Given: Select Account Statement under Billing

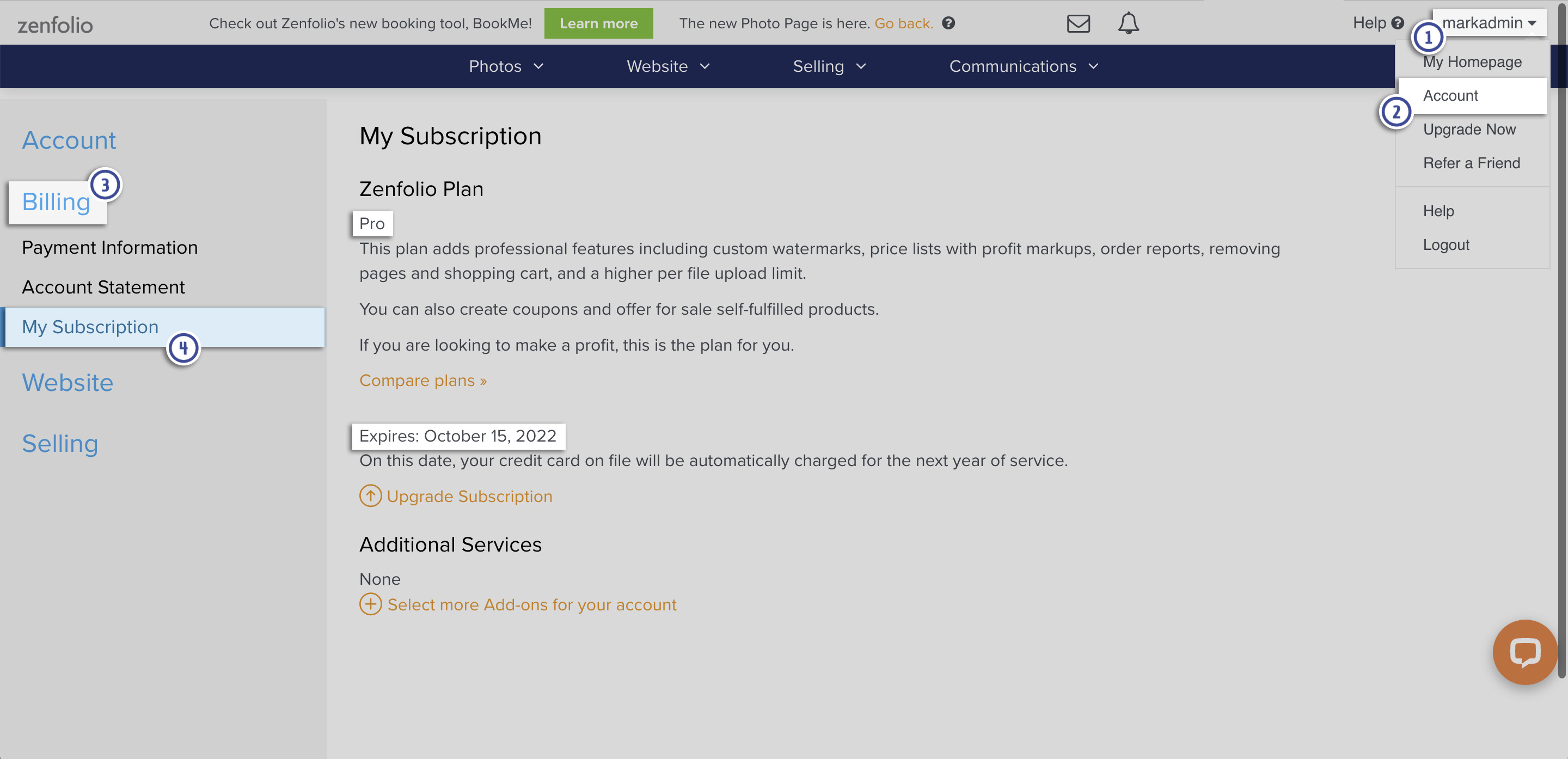Looking at the screenshot, I should click(103, 287).
